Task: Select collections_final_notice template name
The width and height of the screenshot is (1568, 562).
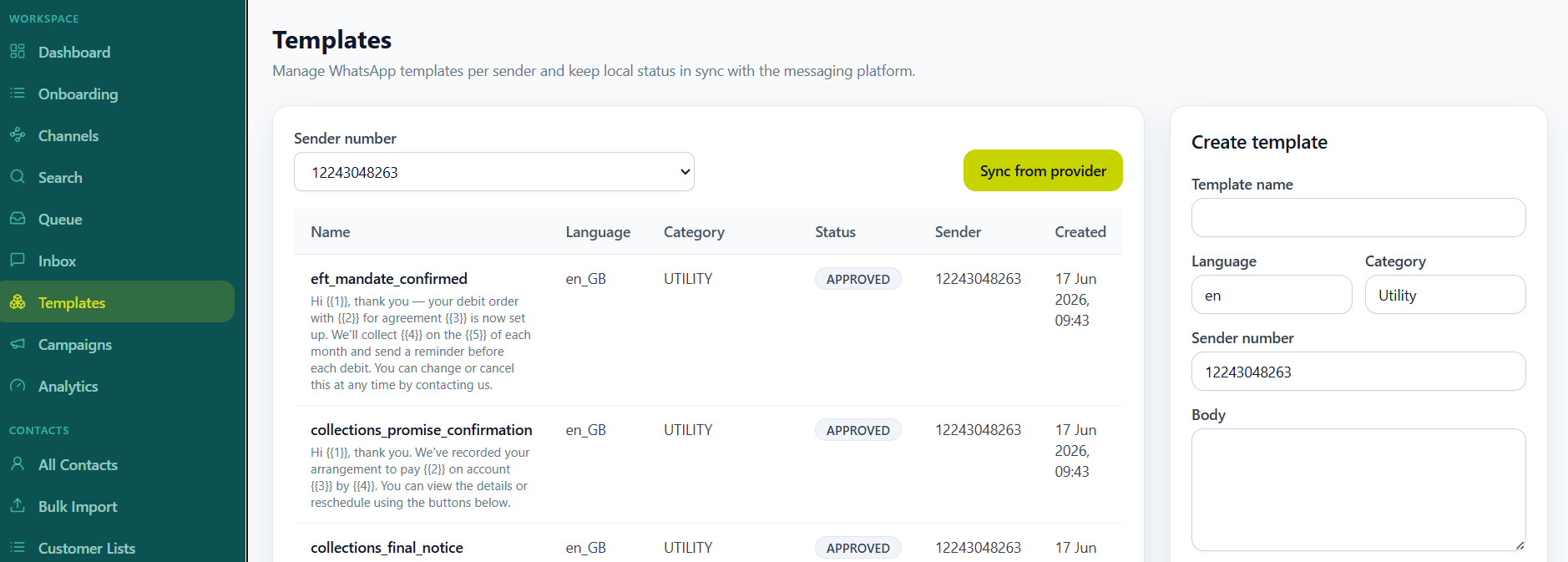Action: pyautogui.click(x=387, y=548)
